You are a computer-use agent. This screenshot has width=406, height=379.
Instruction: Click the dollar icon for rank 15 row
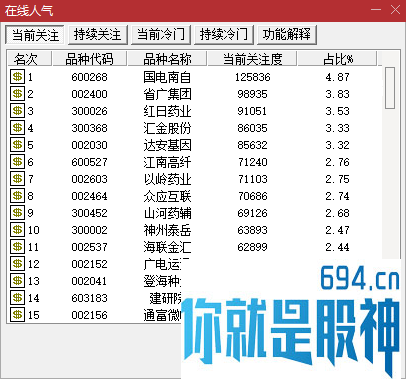click(x=17, y=315)
